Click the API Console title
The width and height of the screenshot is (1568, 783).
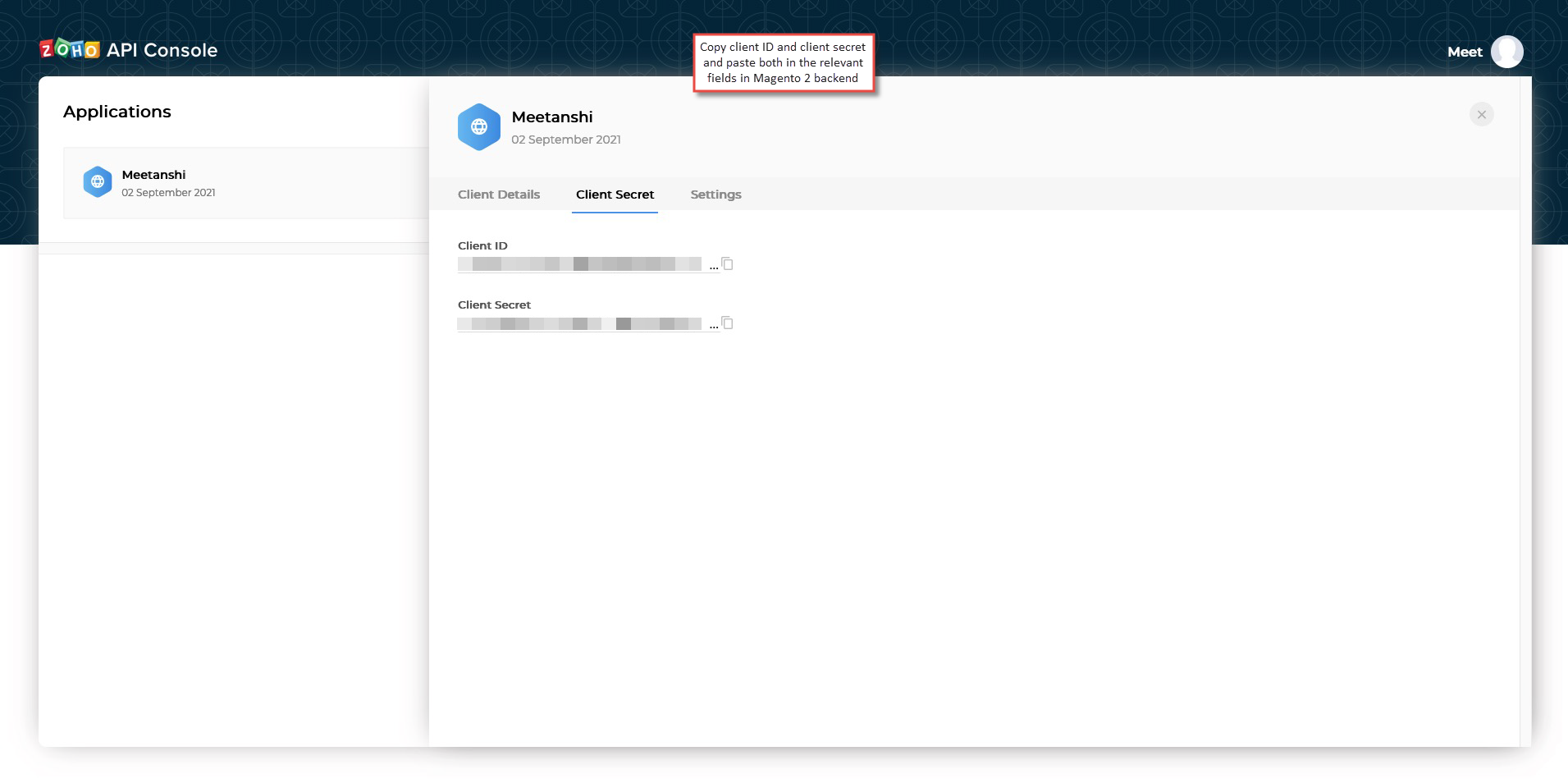[x=162, y=50]
